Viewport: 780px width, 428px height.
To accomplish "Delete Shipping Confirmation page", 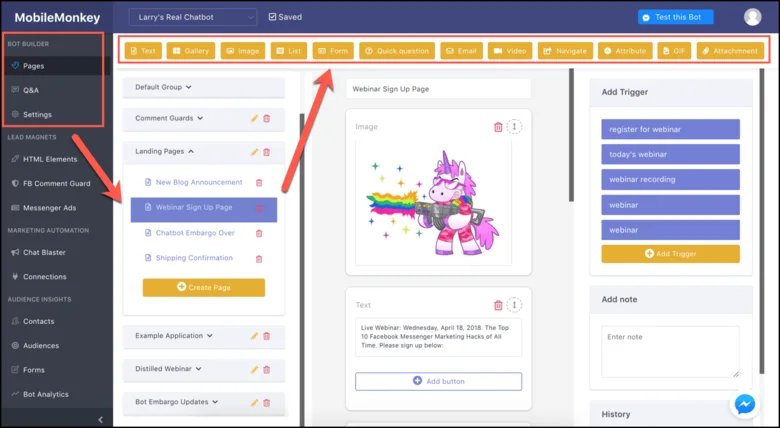I will point(259,259).
